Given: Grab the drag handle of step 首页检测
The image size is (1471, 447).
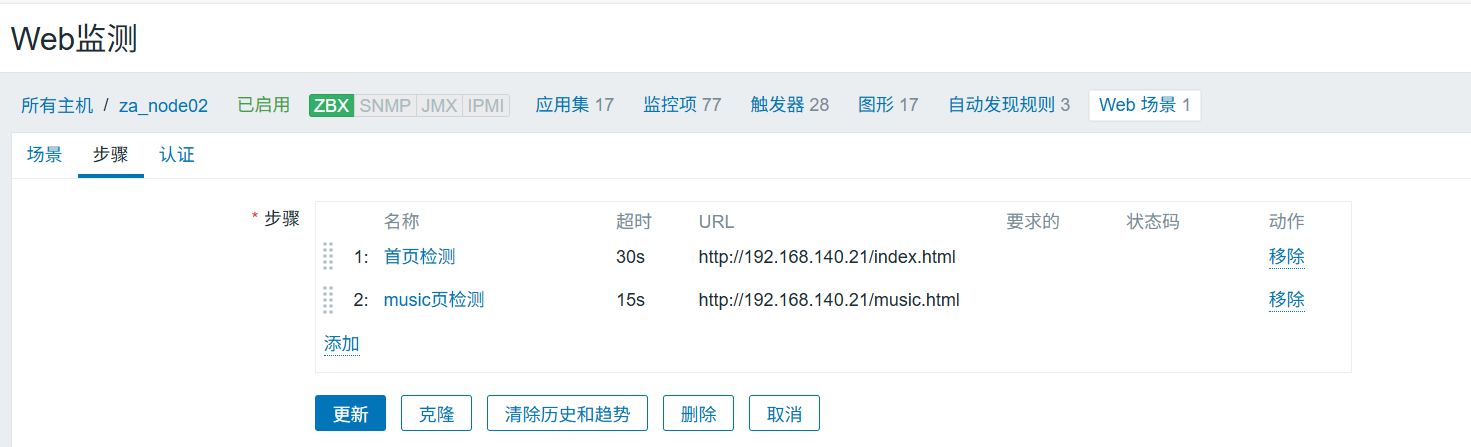Looking at the screenshot, I should coord(328,257).
